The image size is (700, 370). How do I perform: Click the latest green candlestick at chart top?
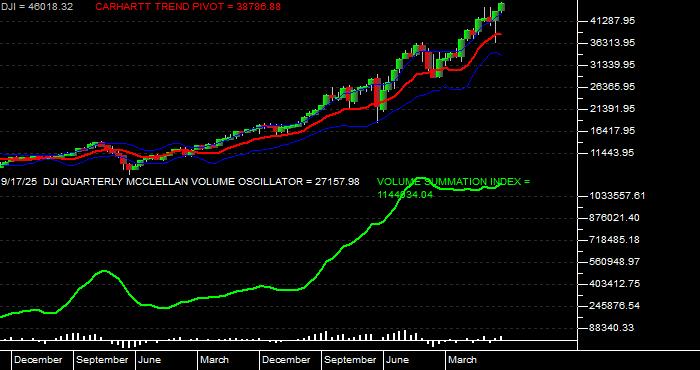click(502, 7)
